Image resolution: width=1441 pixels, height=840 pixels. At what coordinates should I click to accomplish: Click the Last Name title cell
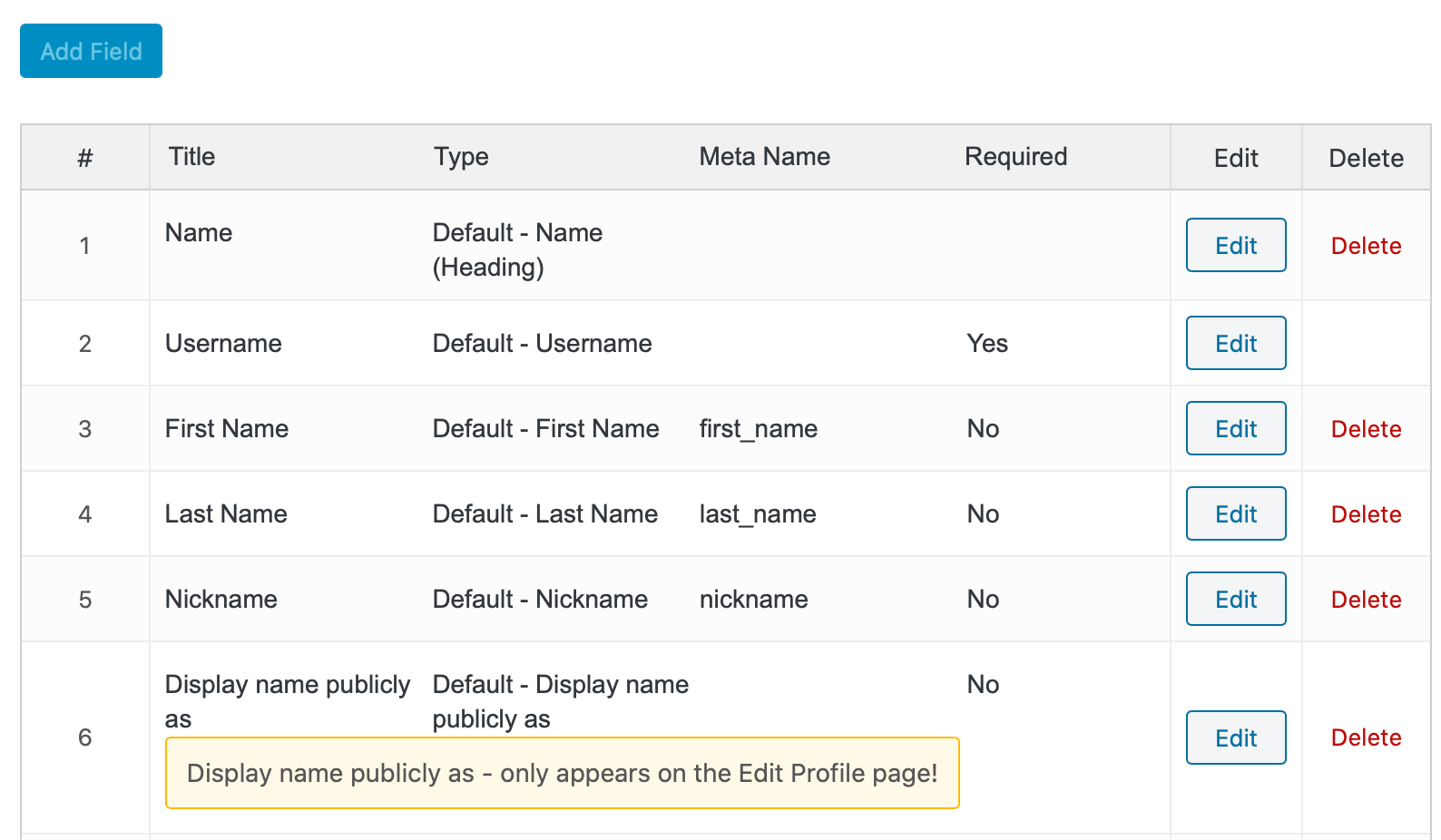point(226,513)
